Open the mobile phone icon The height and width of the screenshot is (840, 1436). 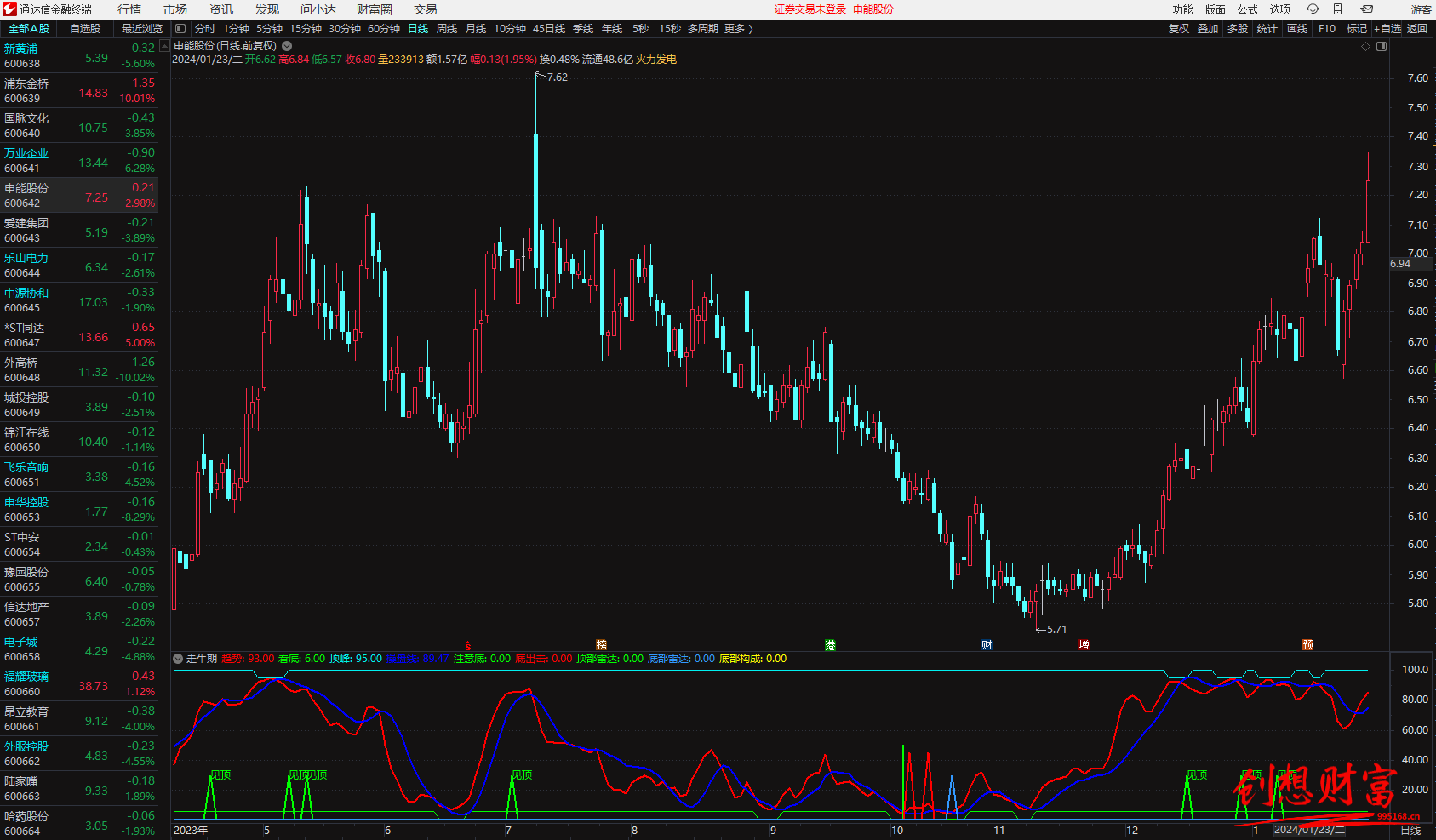click(x=1337, y=9)
